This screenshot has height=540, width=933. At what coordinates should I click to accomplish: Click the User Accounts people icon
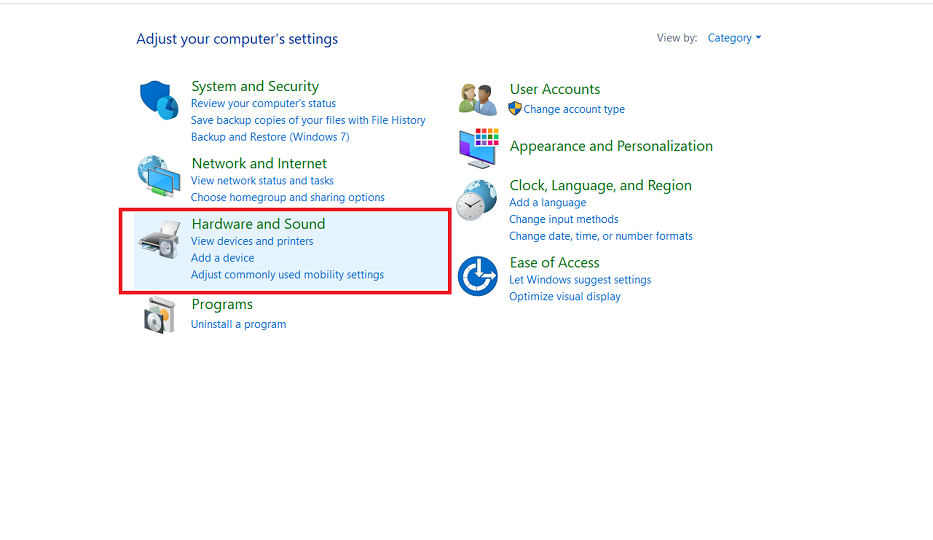coord(478,99)
